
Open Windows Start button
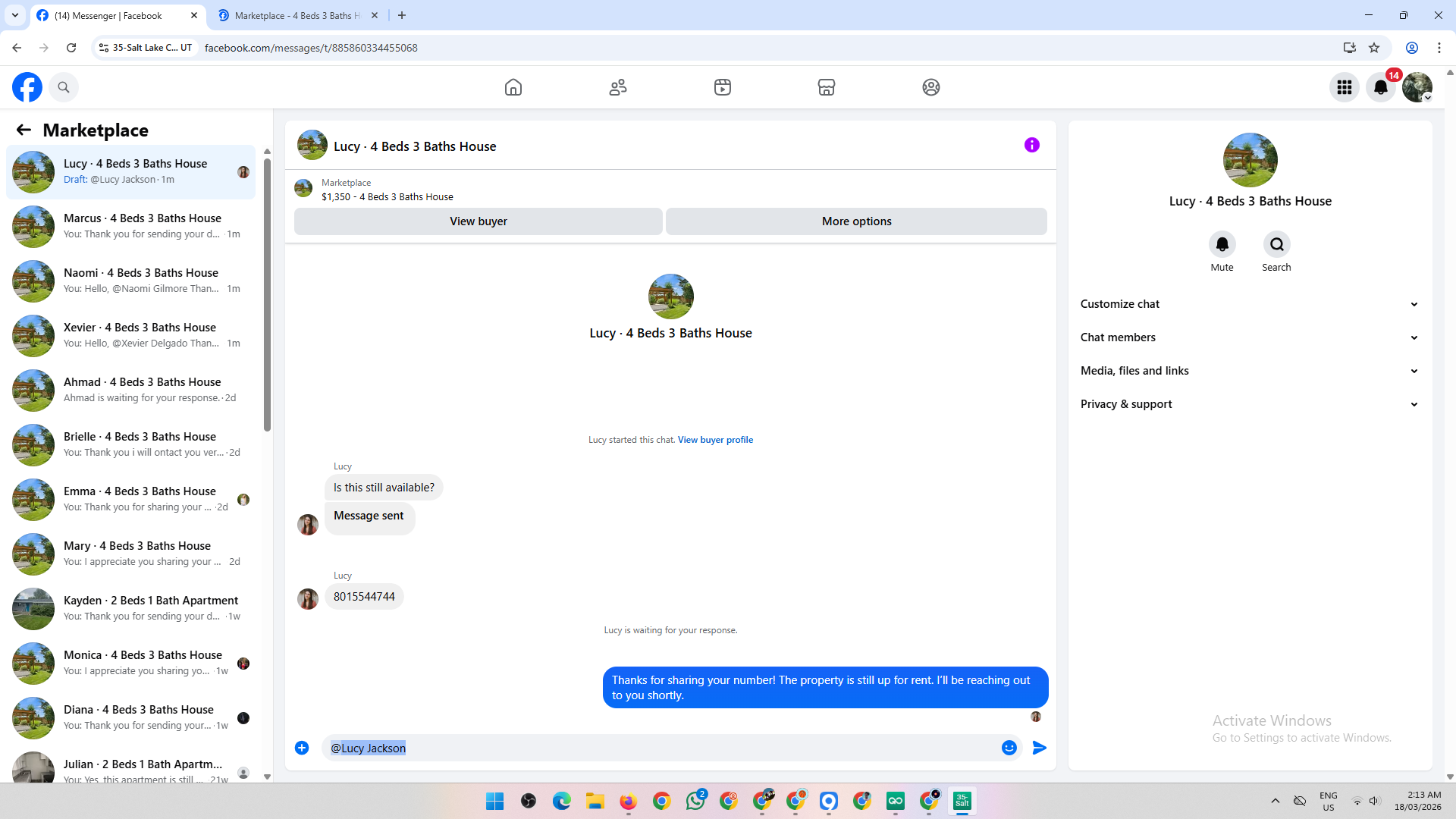pyautogui.click(x=495, y=801)
